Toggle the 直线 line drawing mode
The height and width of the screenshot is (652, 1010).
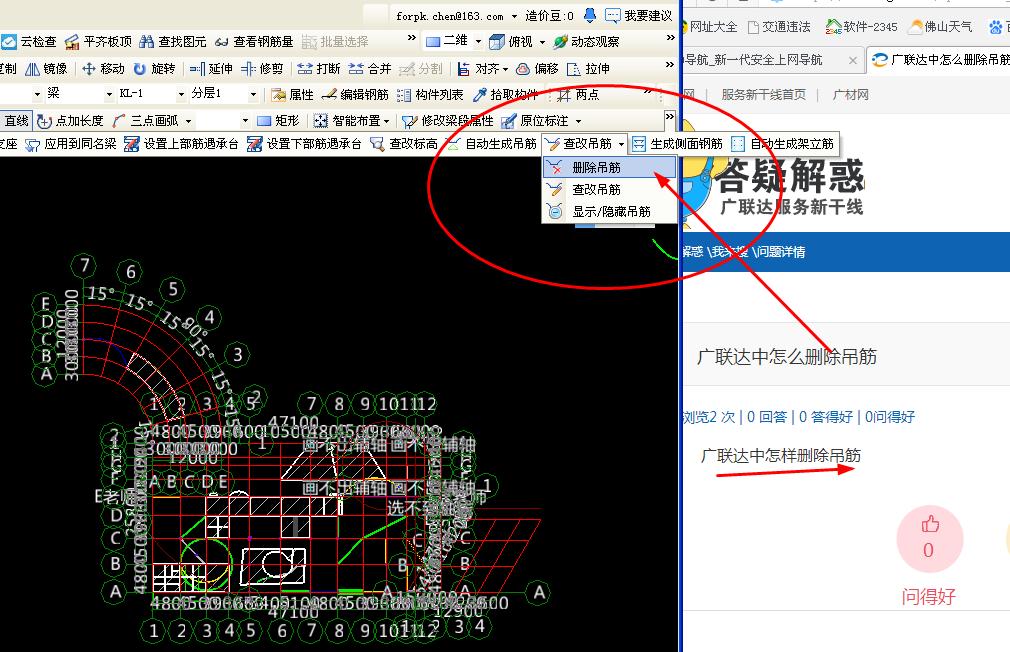[x=16, y=120]
